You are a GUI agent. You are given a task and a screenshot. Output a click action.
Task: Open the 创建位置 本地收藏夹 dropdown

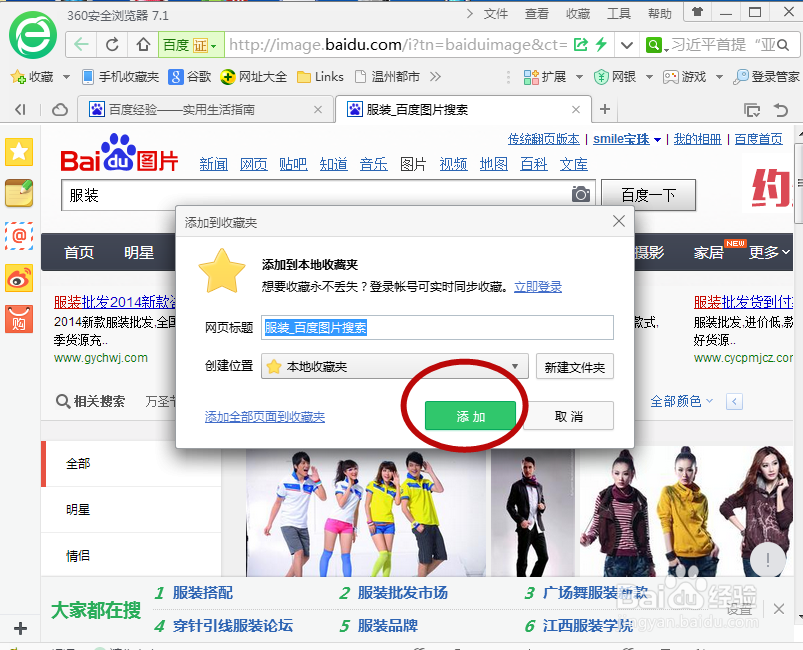tap(394, 366)
